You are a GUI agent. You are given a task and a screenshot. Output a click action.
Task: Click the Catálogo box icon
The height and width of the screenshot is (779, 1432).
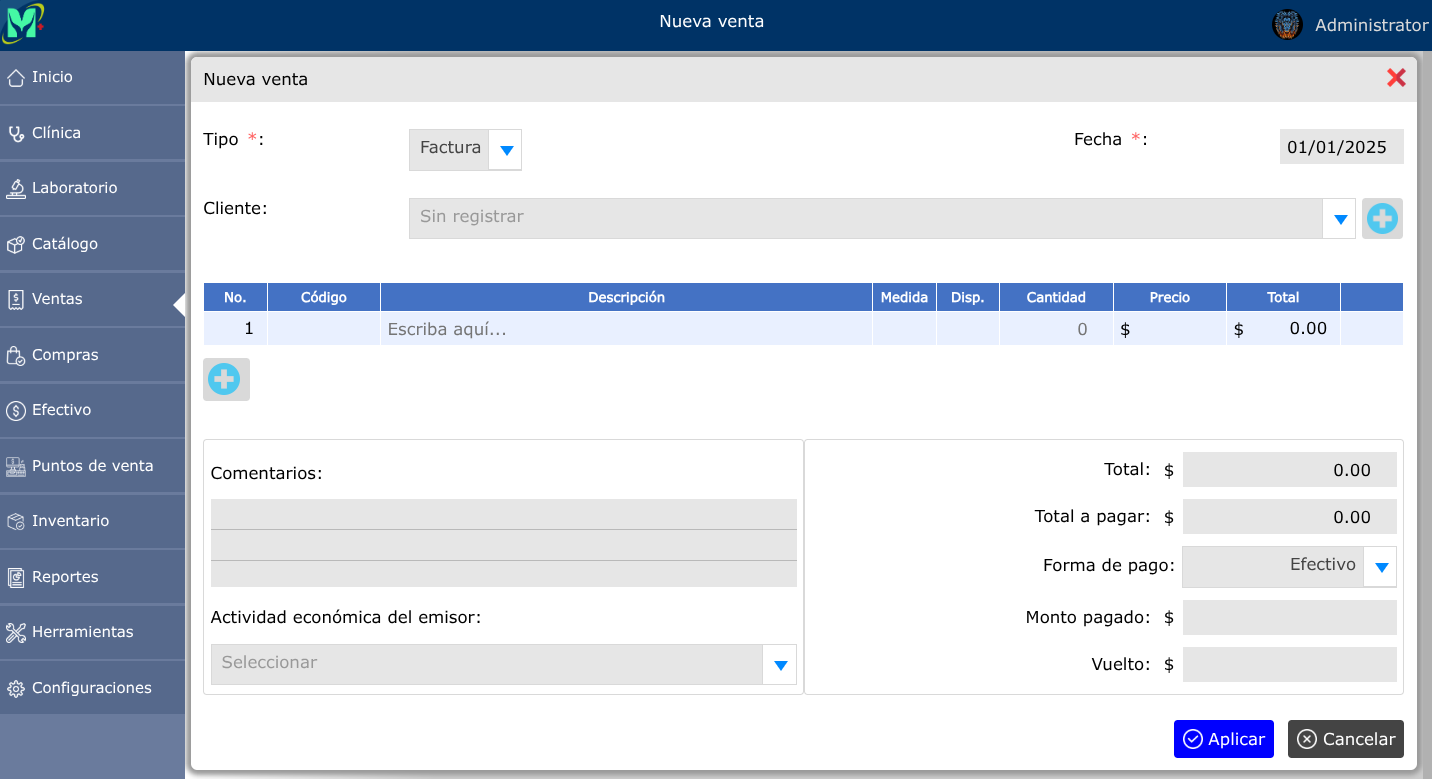point(15,244)
